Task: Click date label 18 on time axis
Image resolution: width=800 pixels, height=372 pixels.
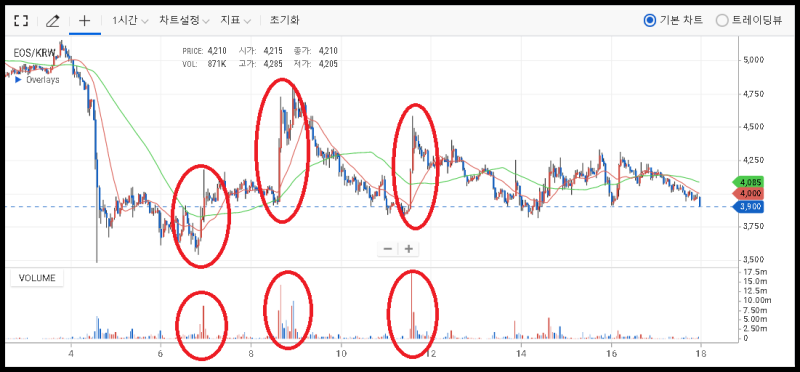Action: (x=701, y=353)
